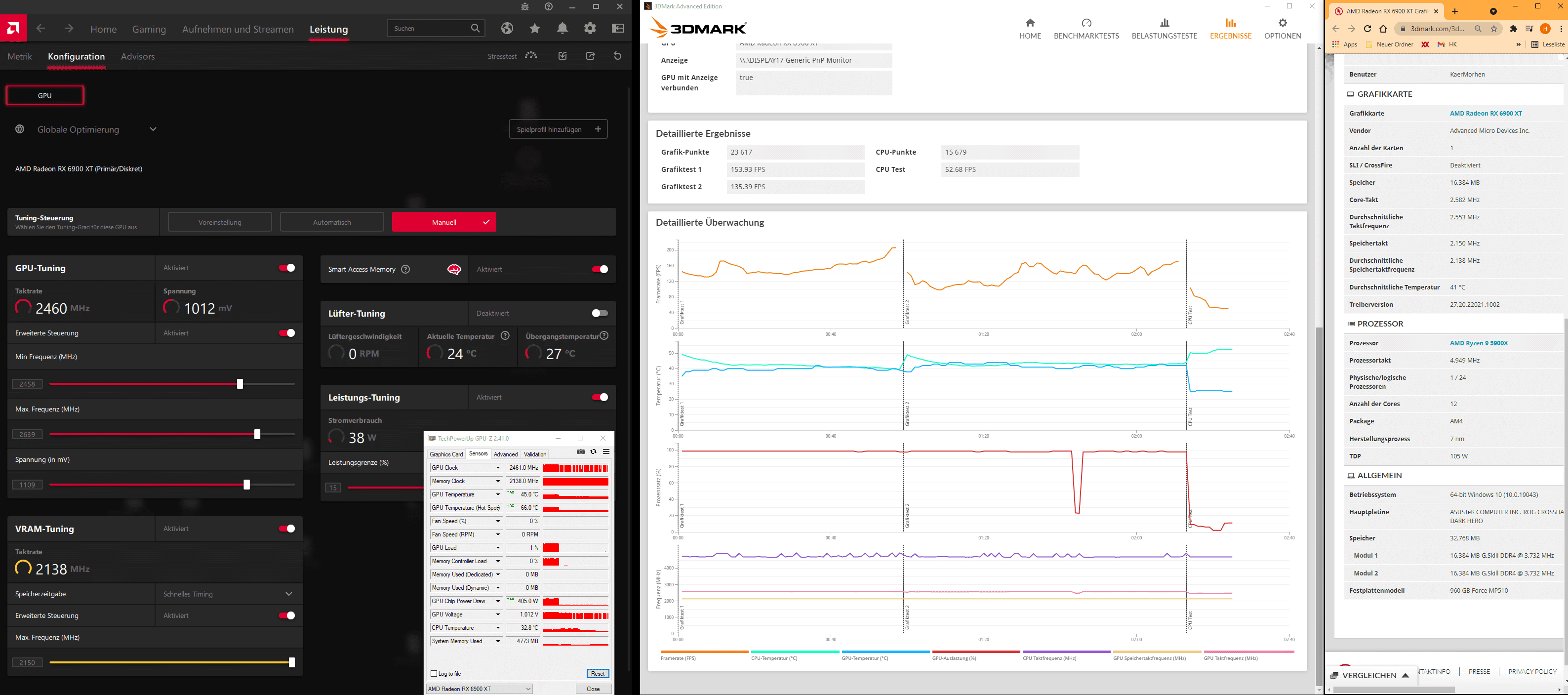Toggle Erweiterte Steuerung under GPU-Tuning
This screenshot has width=1568, height=695.
tap(287, 333)
